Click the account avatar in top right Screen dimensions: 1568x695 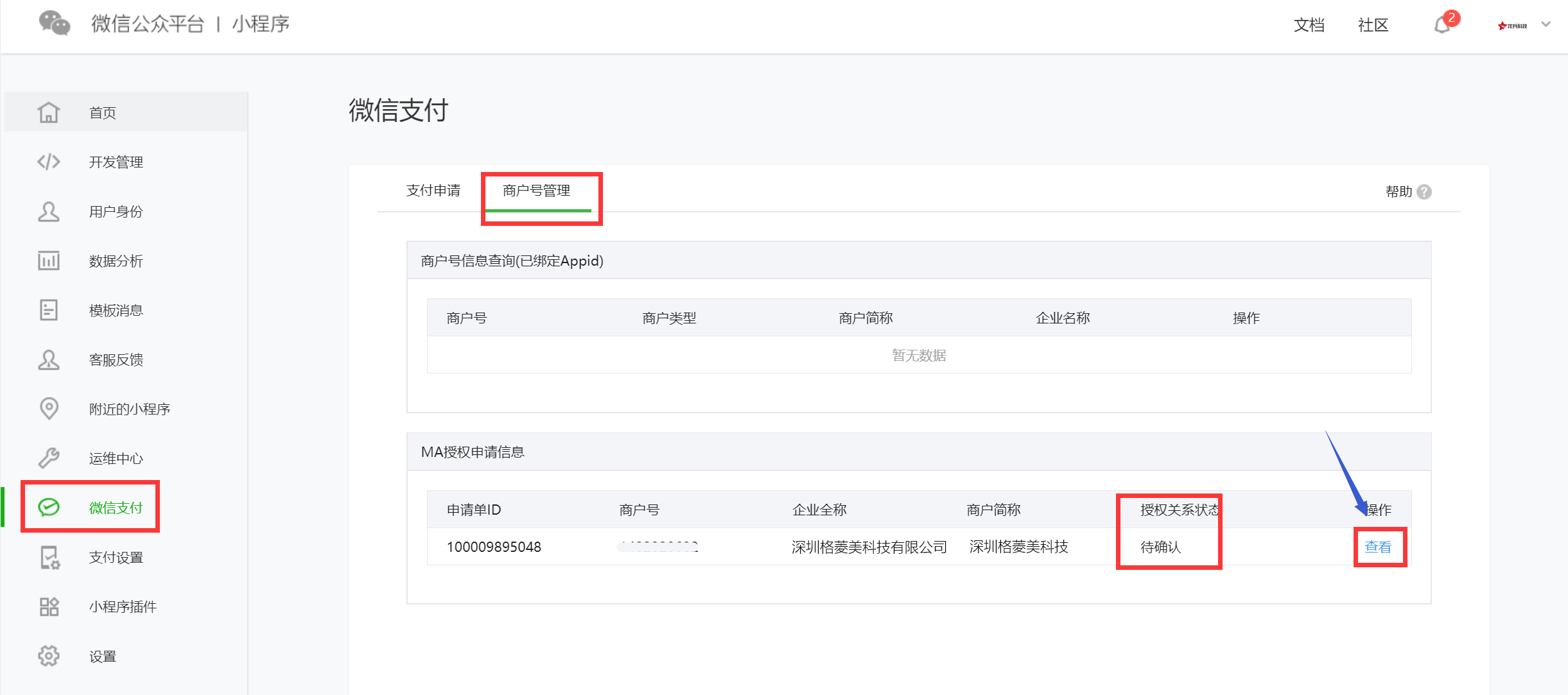1512,26
